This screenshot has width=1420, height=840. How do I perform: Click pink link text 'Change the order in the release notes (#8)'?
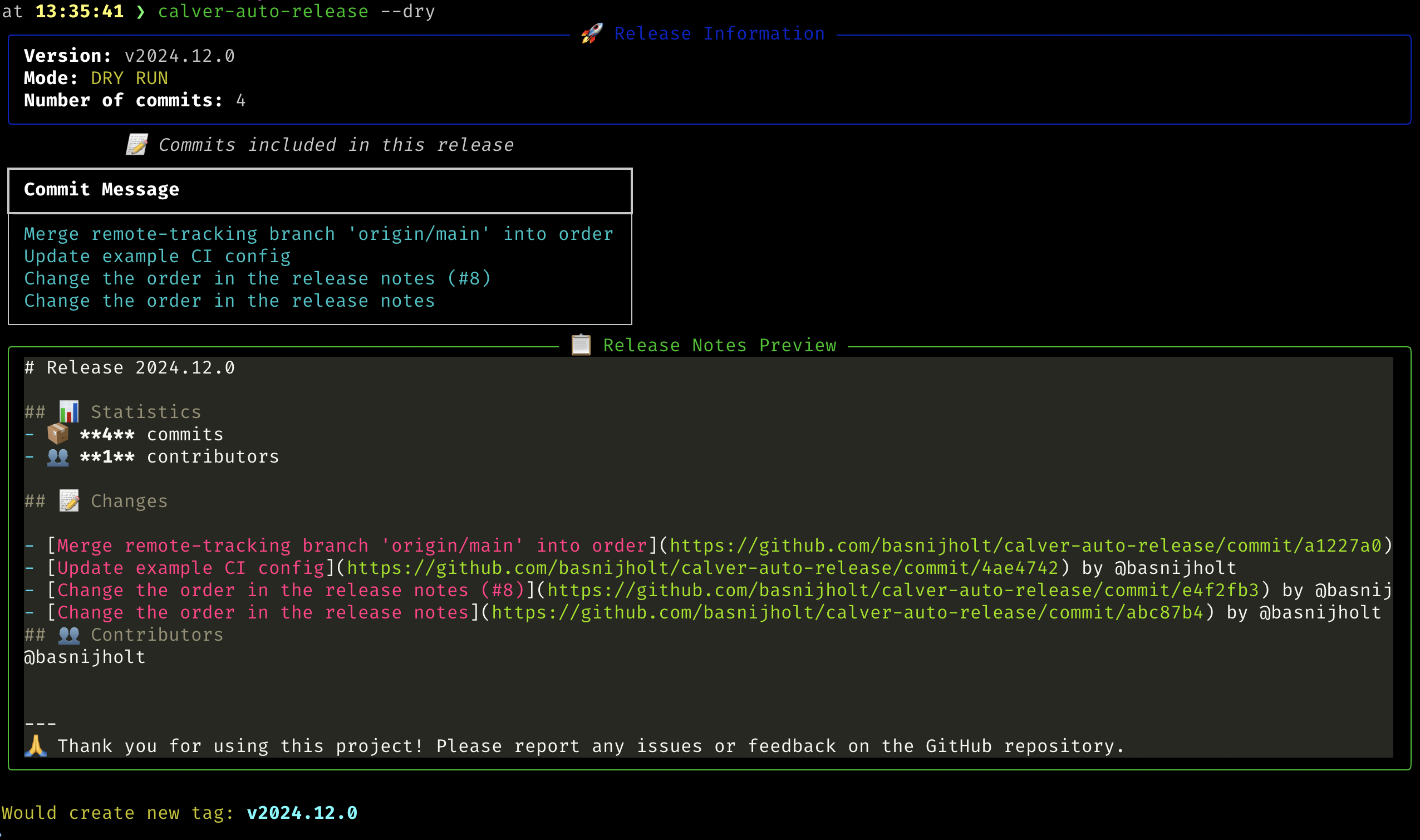pos(291,591)
